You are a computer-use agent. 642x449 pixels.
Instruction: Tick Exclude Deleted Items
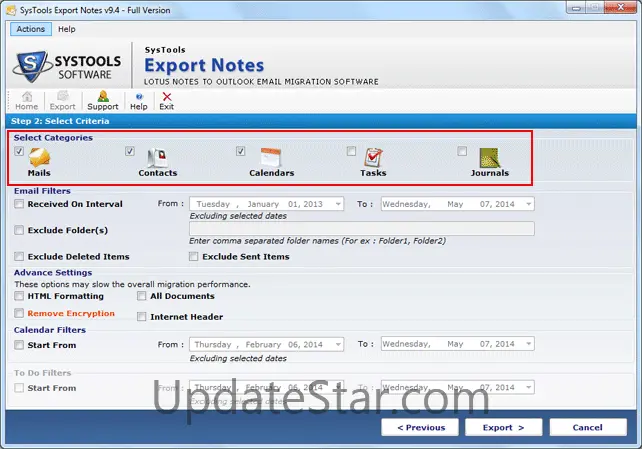[x=19, y=257]
